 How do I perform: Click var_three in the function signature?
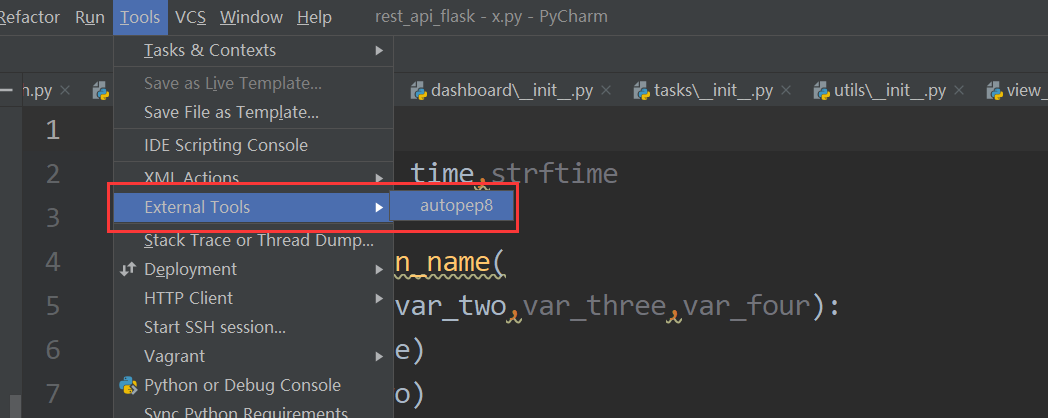[x=594, y=306]
